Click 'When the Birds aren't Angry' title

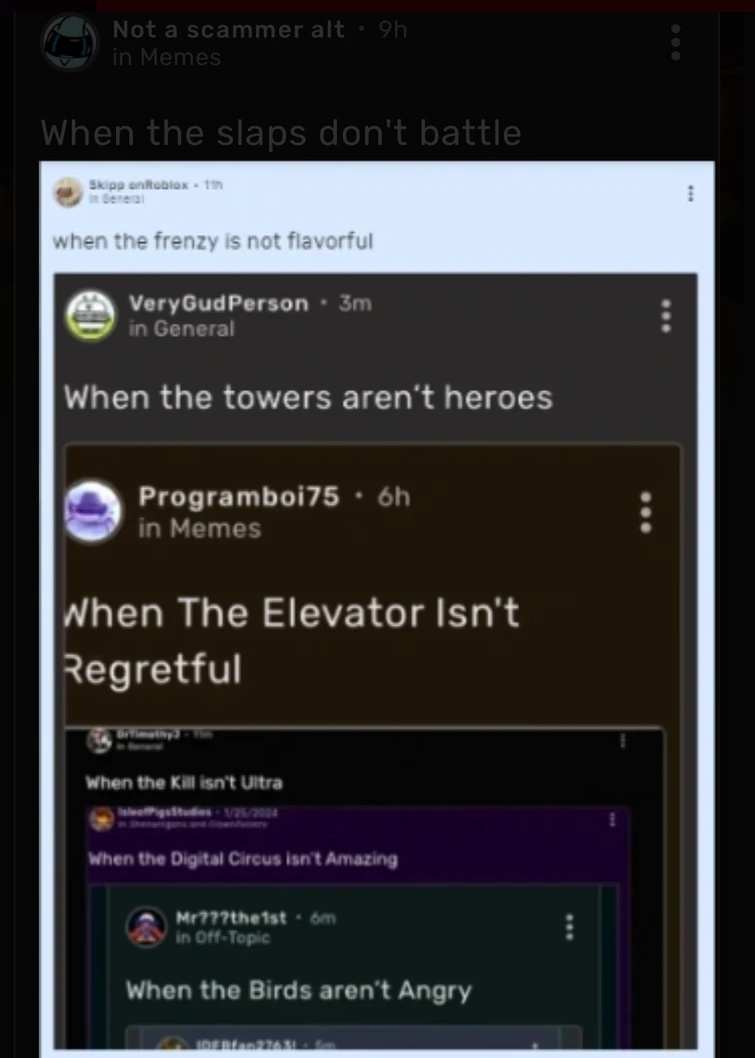[x=299, y=991]
